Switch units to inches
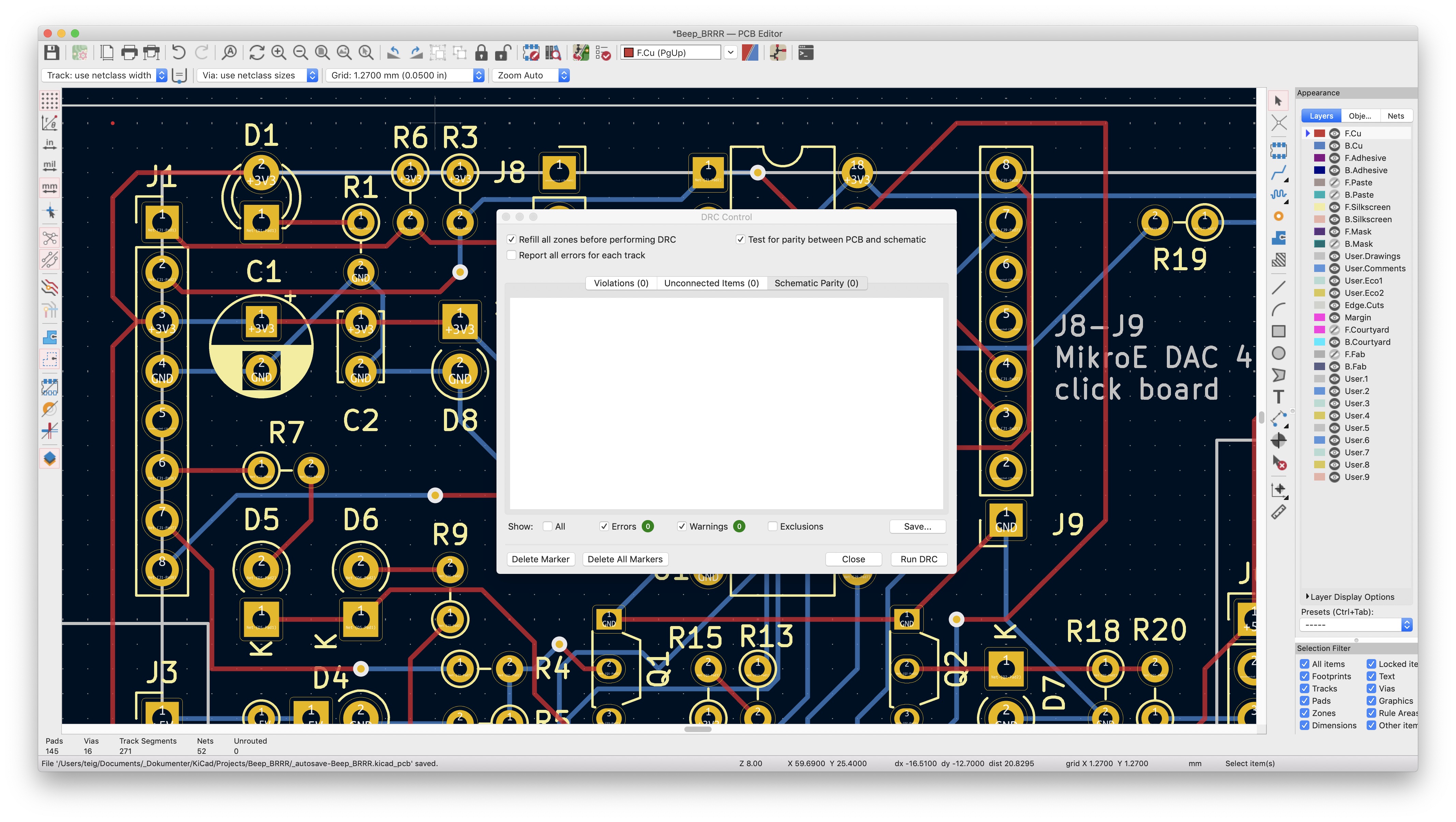The height and width of the screenshot is (822, 1456). pos(50,144)
